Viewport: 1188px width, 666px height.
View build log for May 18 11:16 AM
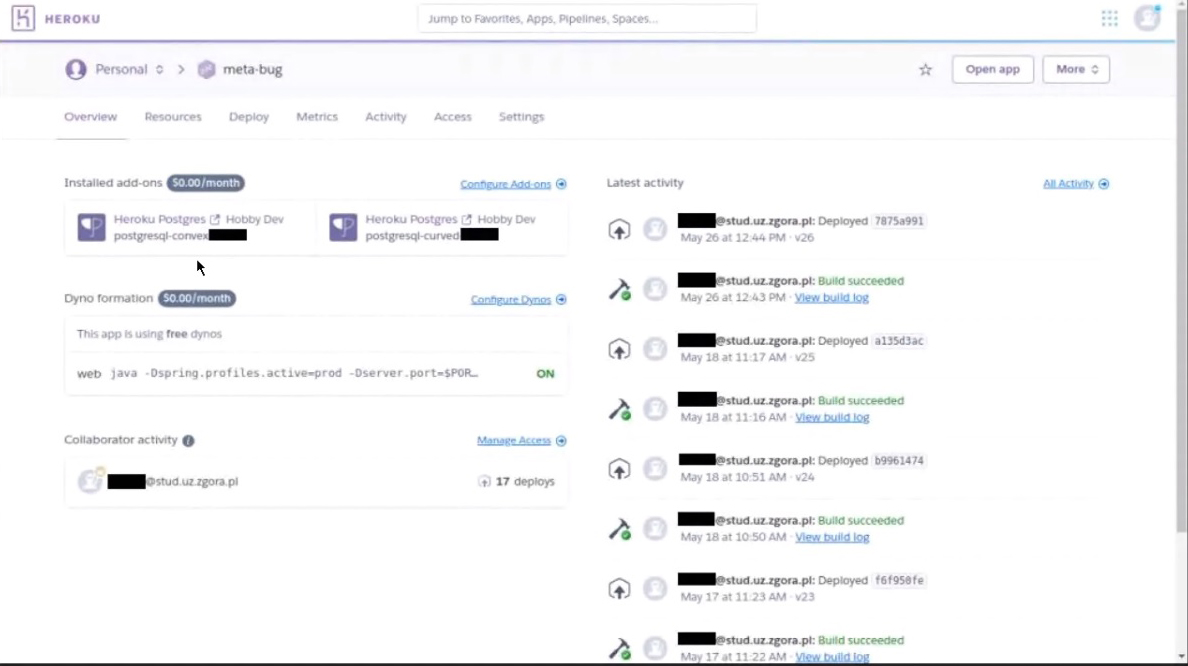(x=832, y=418)
